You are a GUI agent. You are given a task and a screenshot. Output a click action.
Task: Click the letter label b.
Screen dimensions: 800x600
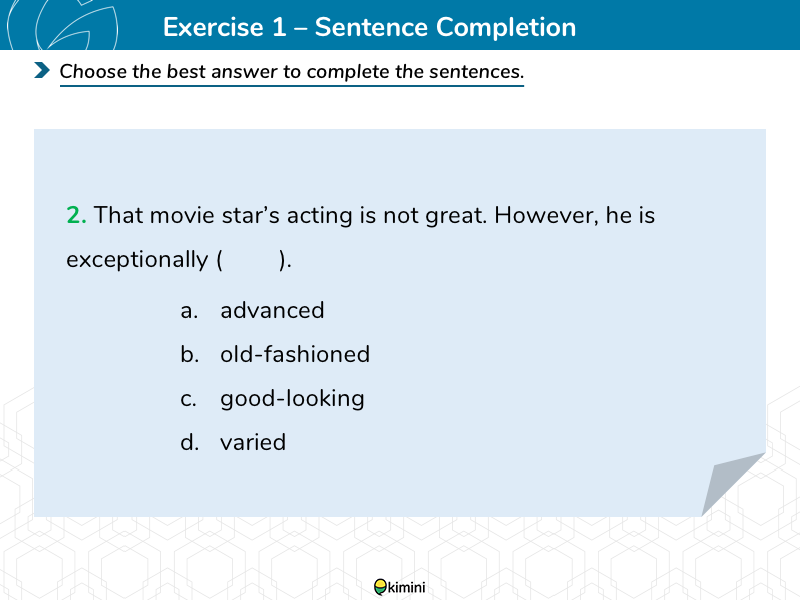point(189,354)
